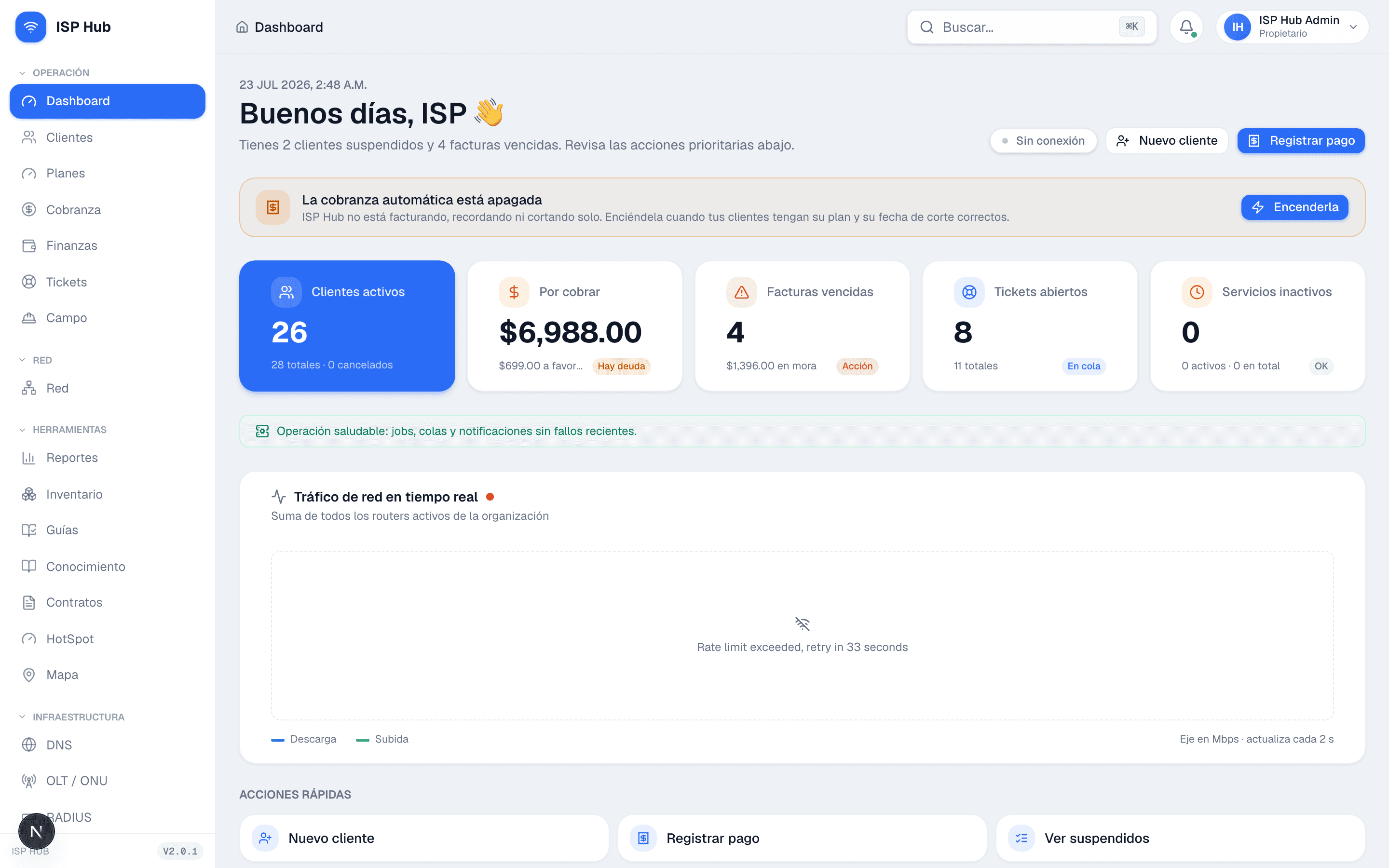Click the Ver suspendidos list icon
The width and height of the screenshot is (1389, 868).
(1021, 838)
